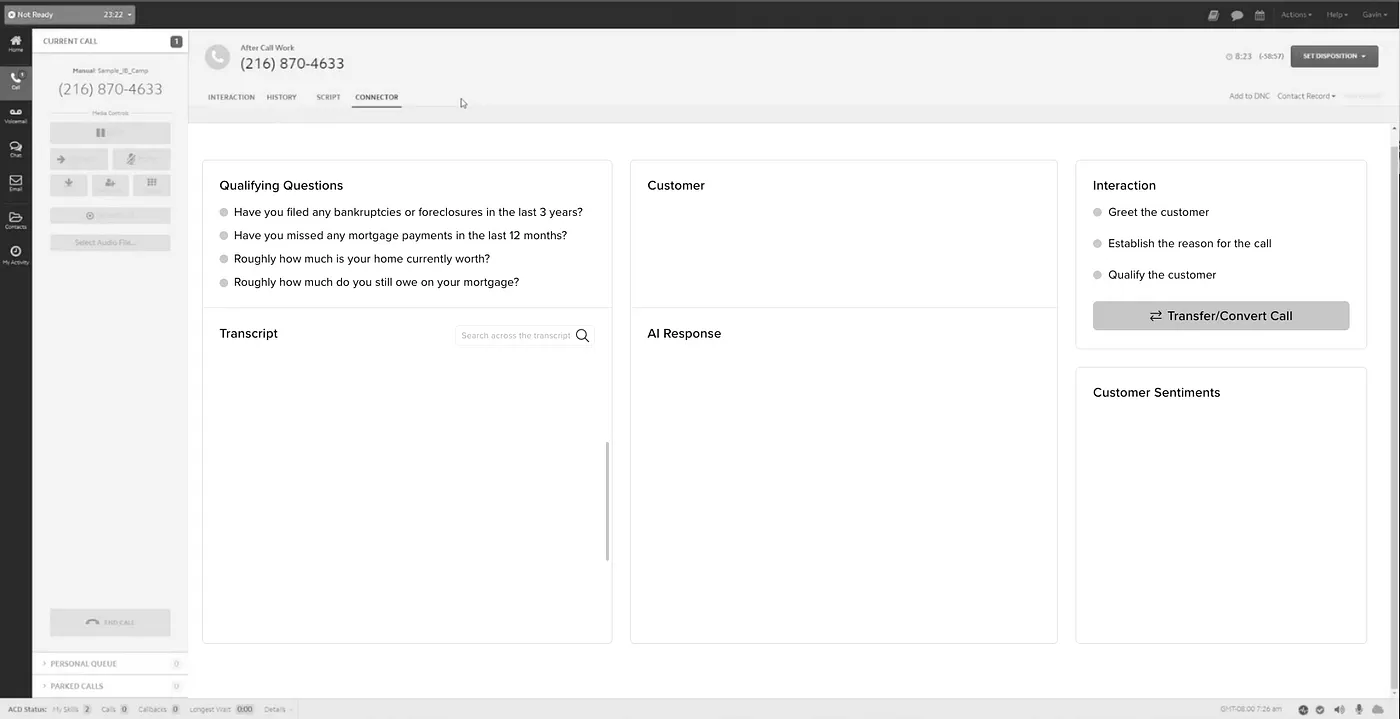The height and width of the screenshot is (719, 1400).
Task: Click the End Call button
Action: tap(110, 622)
